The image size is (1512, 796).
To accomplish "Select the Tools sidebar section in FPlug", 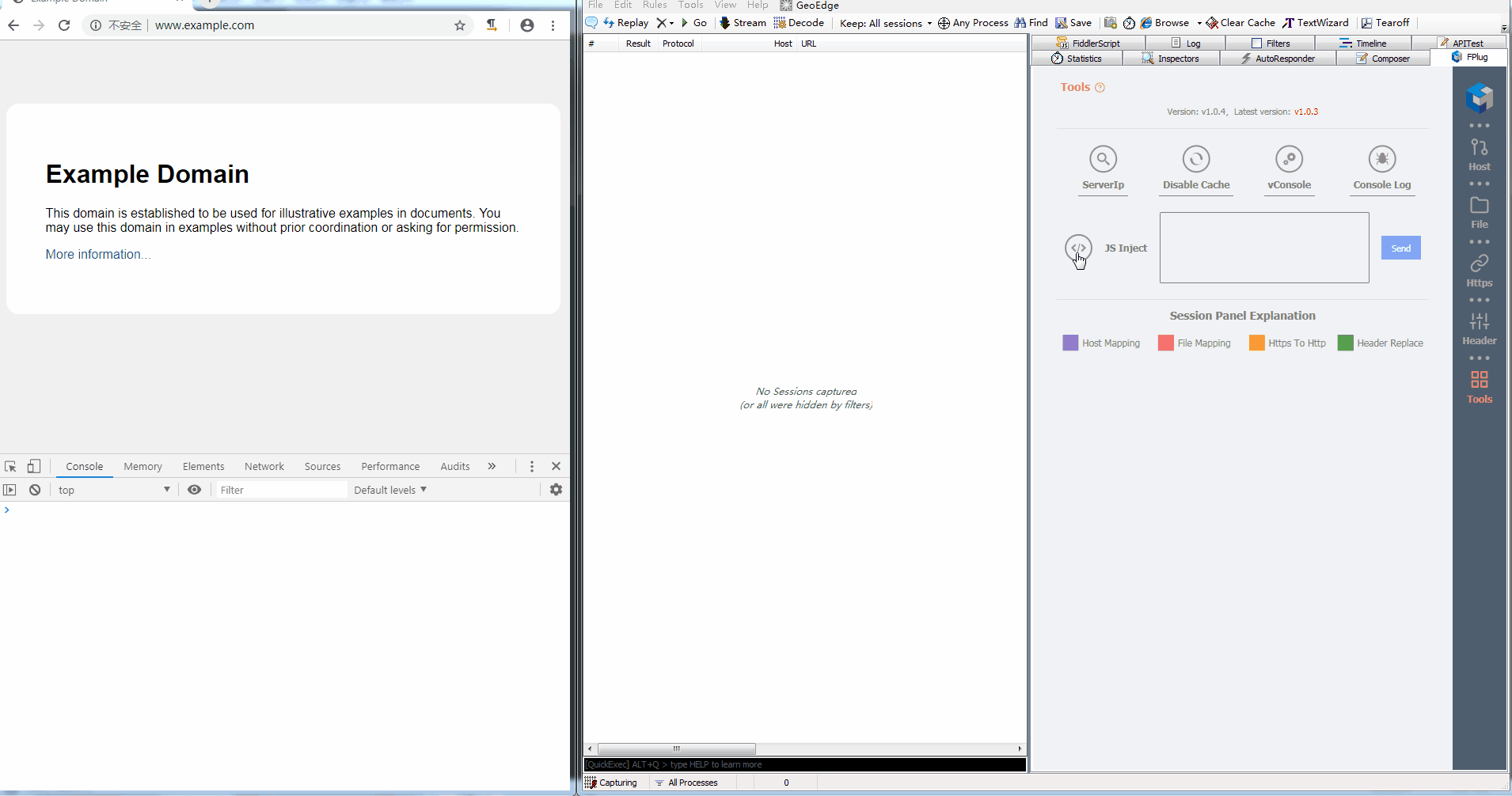I will 1479,388.
